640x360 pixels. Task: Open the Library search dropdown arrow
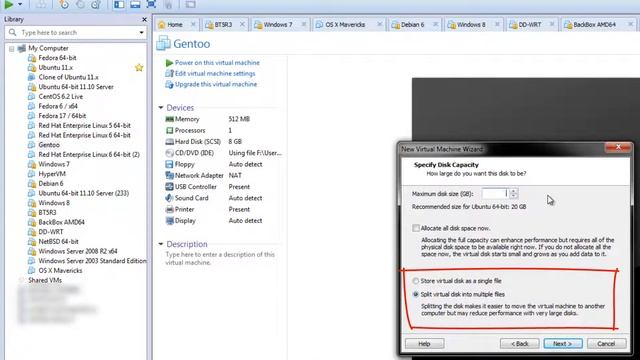(x=141, y=32)
